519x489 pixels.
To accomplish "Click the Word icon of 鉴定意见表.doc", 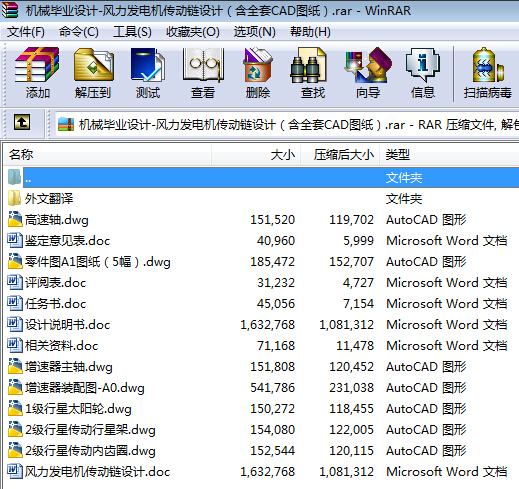I will coord(15,240).
